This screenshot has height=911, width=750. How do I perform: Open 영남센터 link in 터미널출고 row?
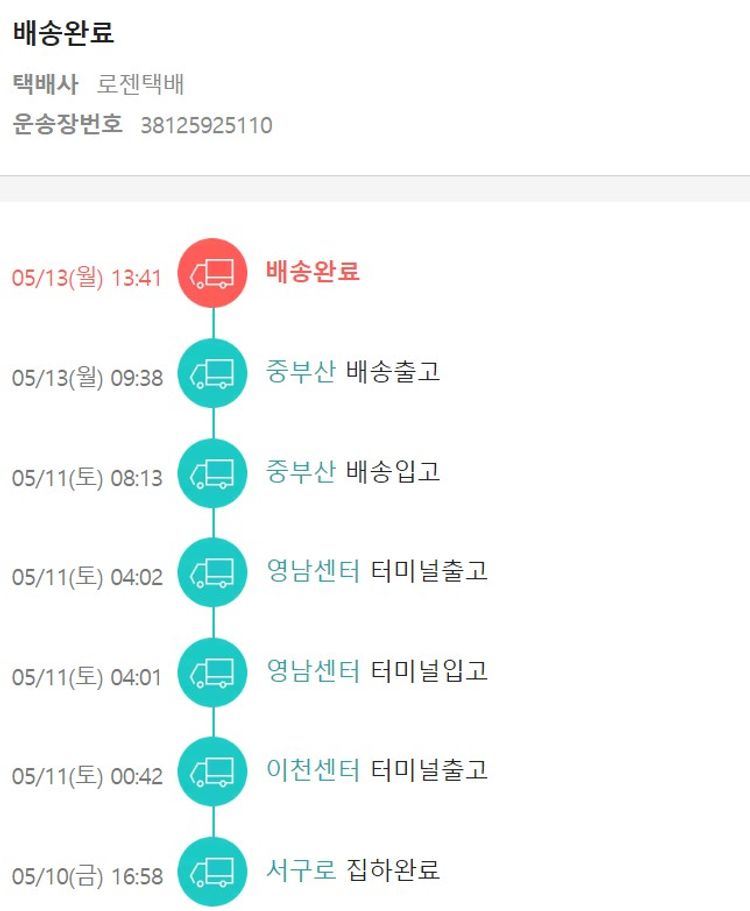312,571
